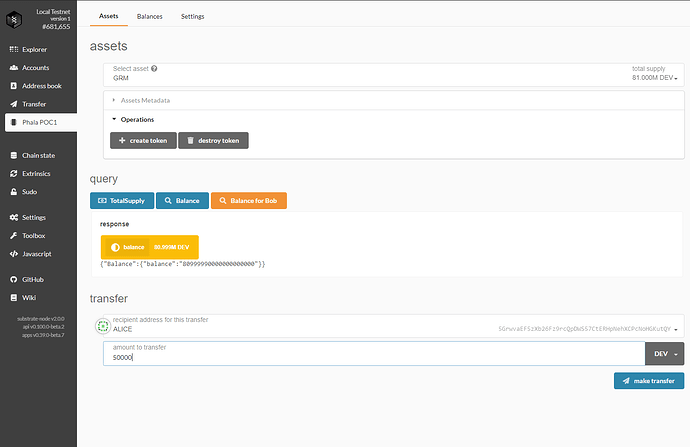Screen dimensions: 690x447
Task: Click the Wiki book icon
Action: point(14,298)
